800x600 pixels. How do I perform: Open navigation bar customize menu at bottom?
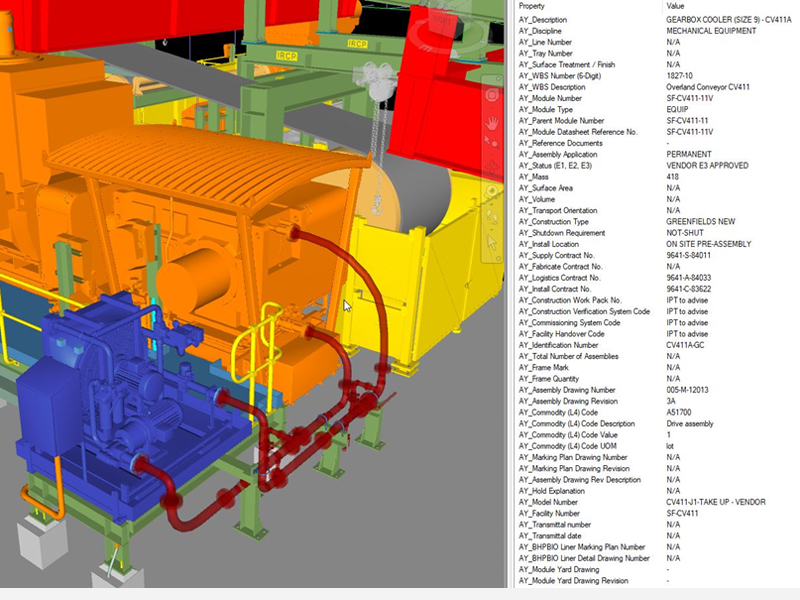coord(491,258)
